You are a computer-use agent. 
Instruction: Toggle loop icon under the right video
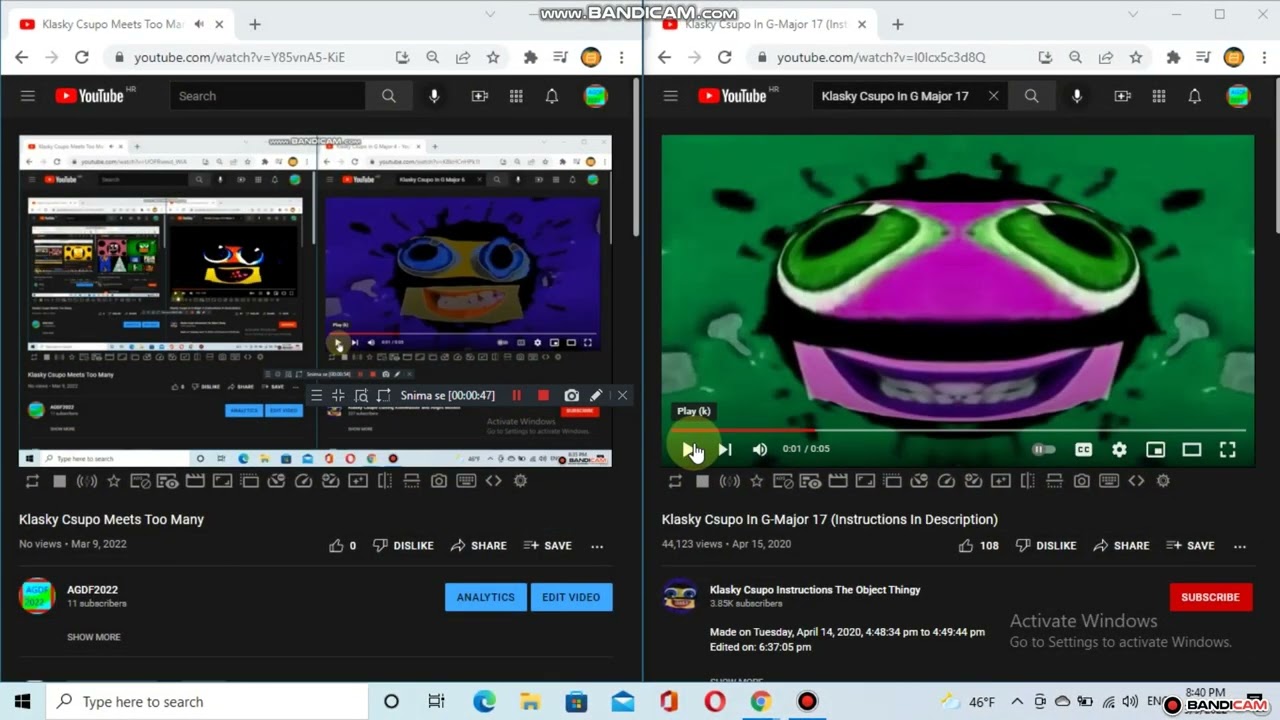click(675, 481)
